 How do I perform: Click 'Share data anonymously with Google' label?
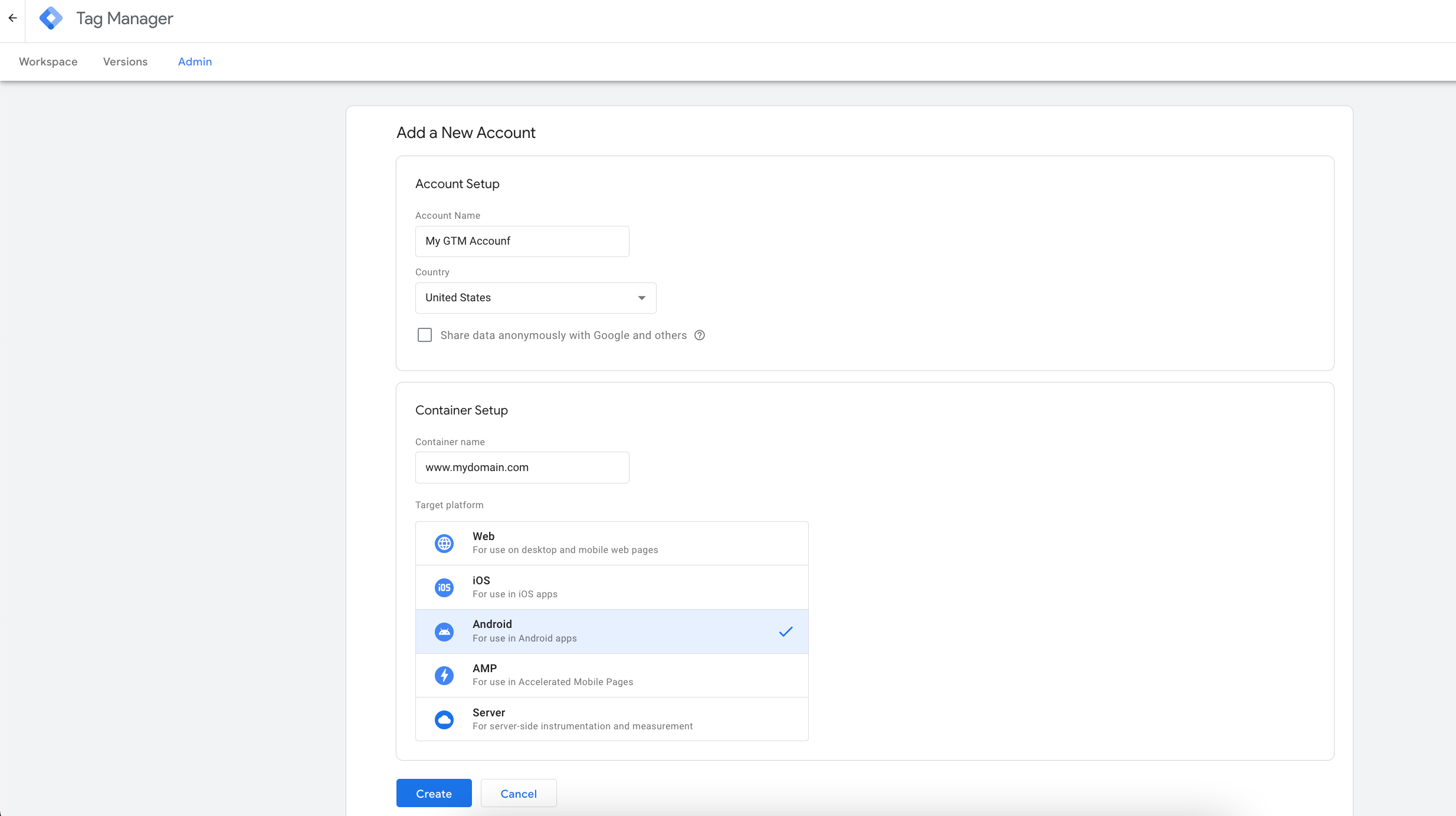[563, 335]
